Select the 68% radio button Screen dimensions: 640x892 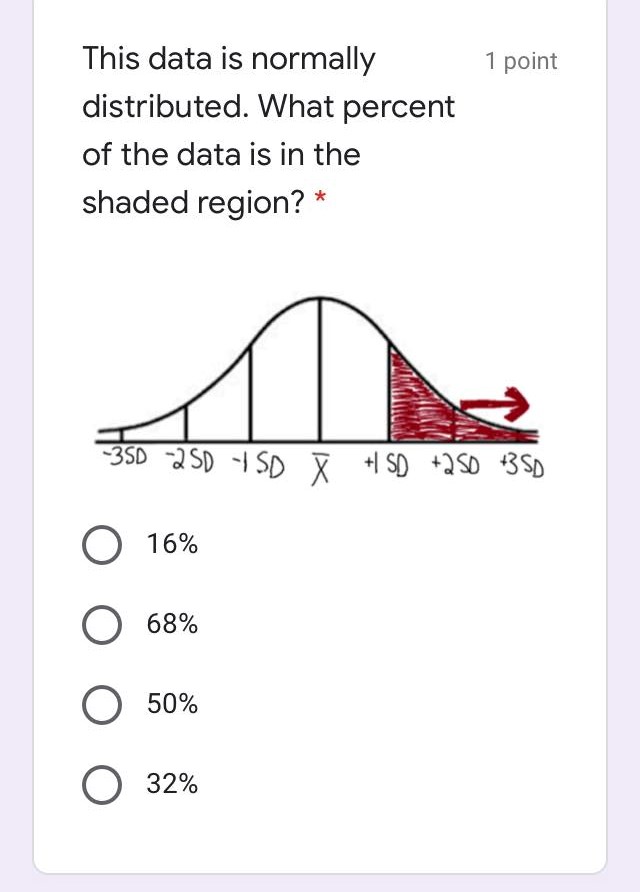point(101,624)
